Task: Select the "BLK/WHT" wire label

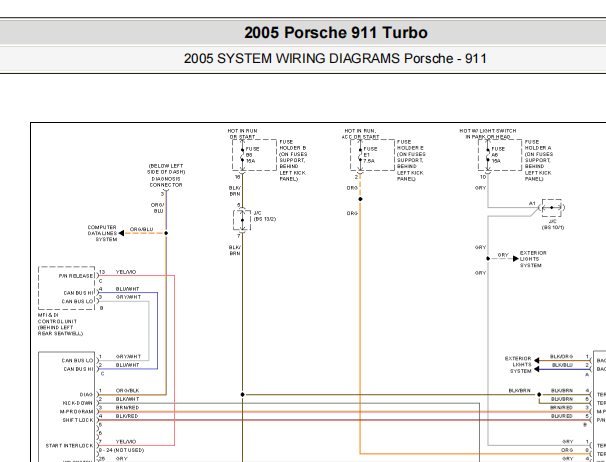Action: coord(127,399)
